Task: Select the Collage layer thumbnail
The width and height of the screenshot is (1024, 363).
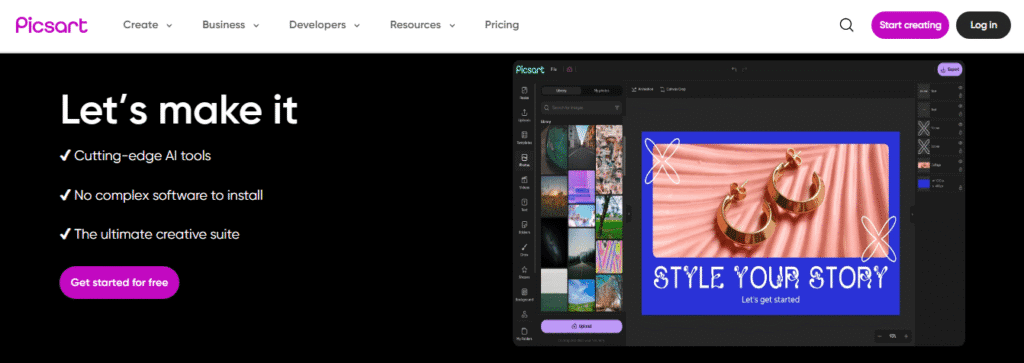Action: tap(923, 165)
